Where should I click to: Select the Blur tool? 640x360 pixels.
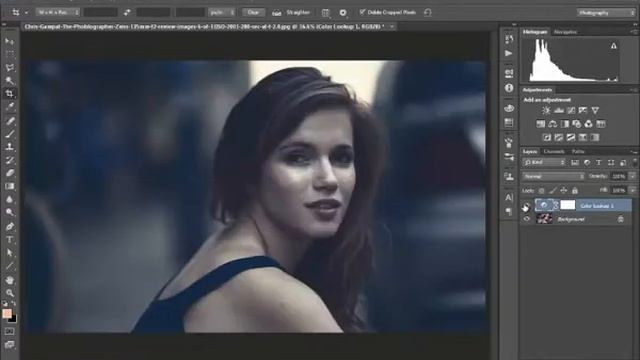tap(9, 199)
